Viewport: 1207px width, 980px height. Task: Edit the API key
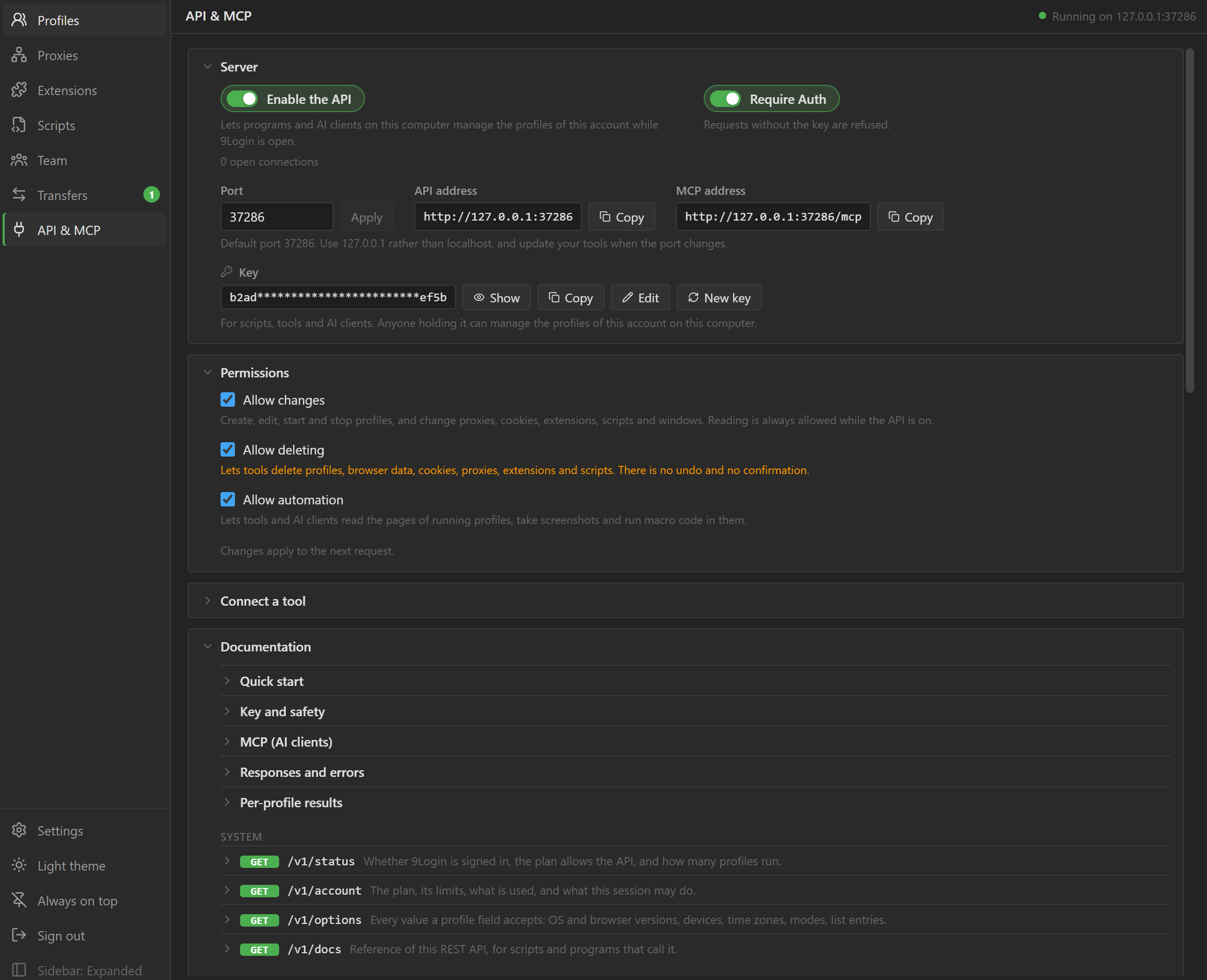(x=641, y=298)
